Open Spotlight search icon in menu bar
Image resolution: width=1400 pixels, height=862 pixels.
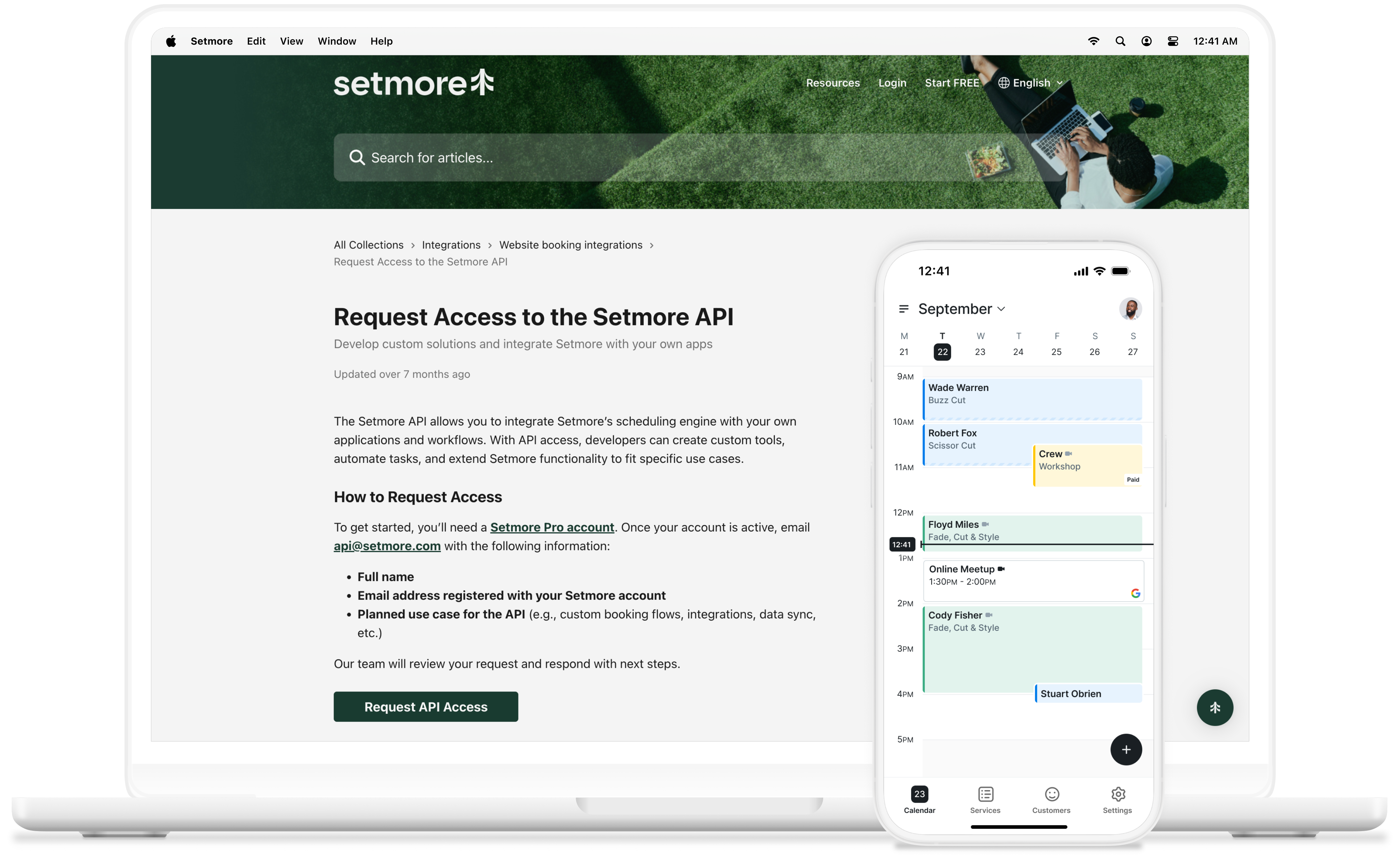(1120, 41)
